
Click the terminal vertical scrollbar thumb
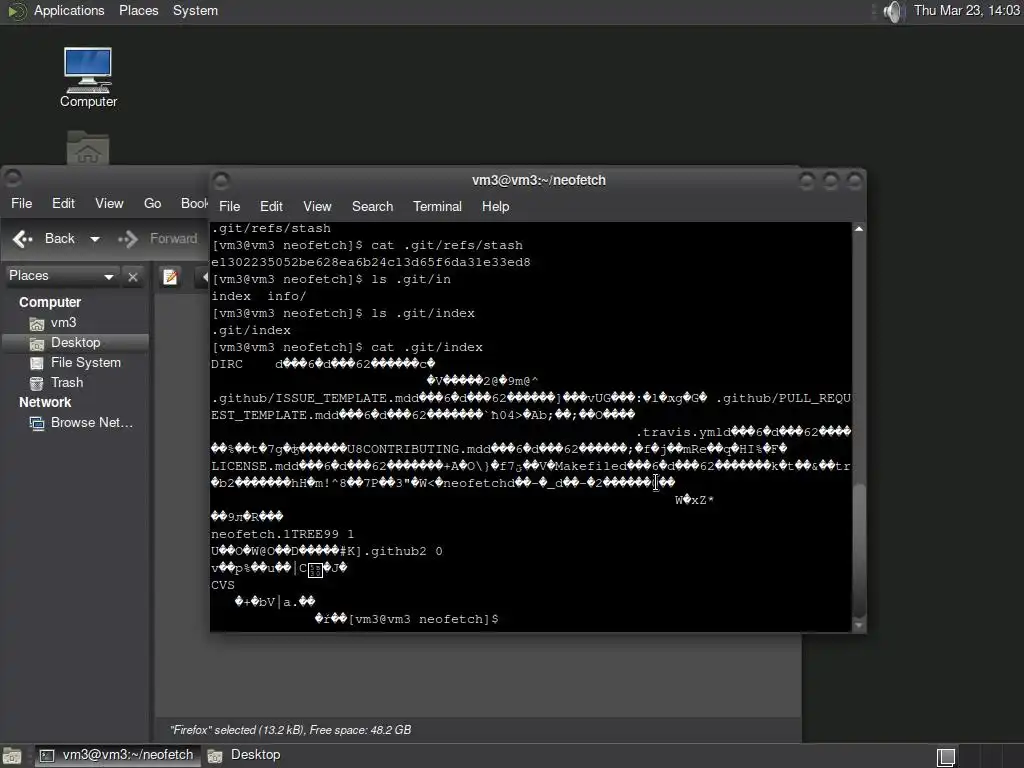click(859, 550)
